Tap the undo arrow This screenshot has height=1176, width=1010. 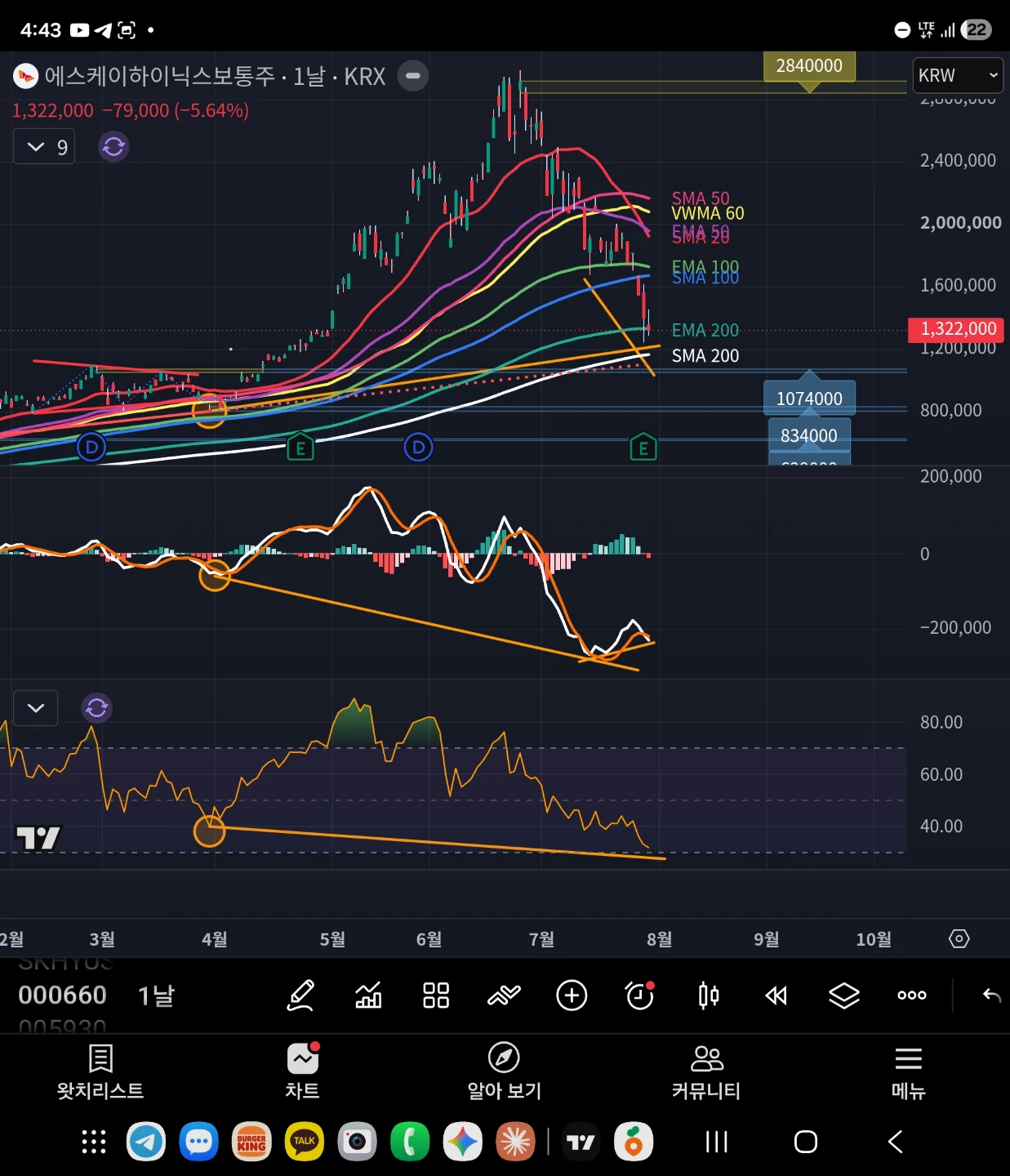(991, 996)
